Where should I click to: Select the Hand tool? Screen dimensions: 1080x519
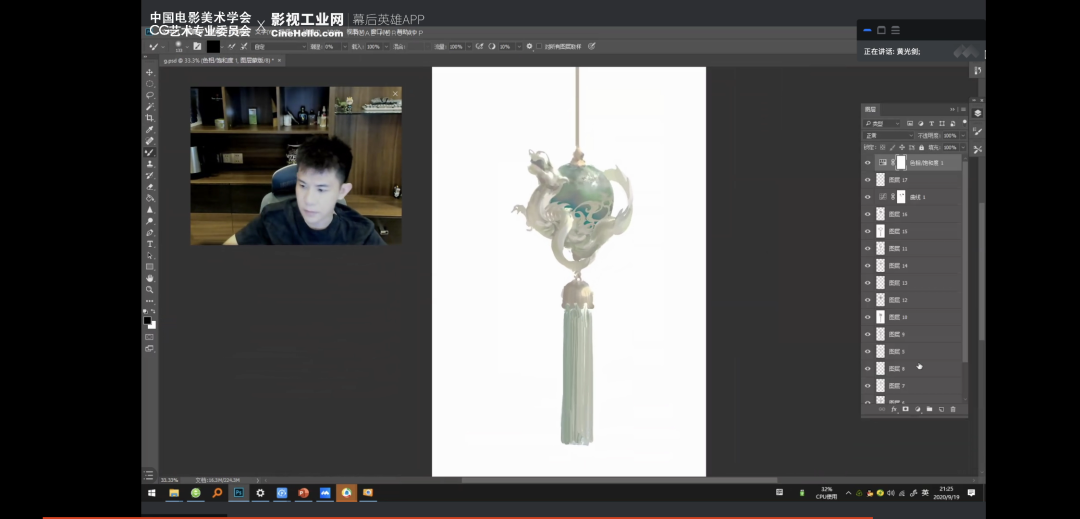[150, 278]
